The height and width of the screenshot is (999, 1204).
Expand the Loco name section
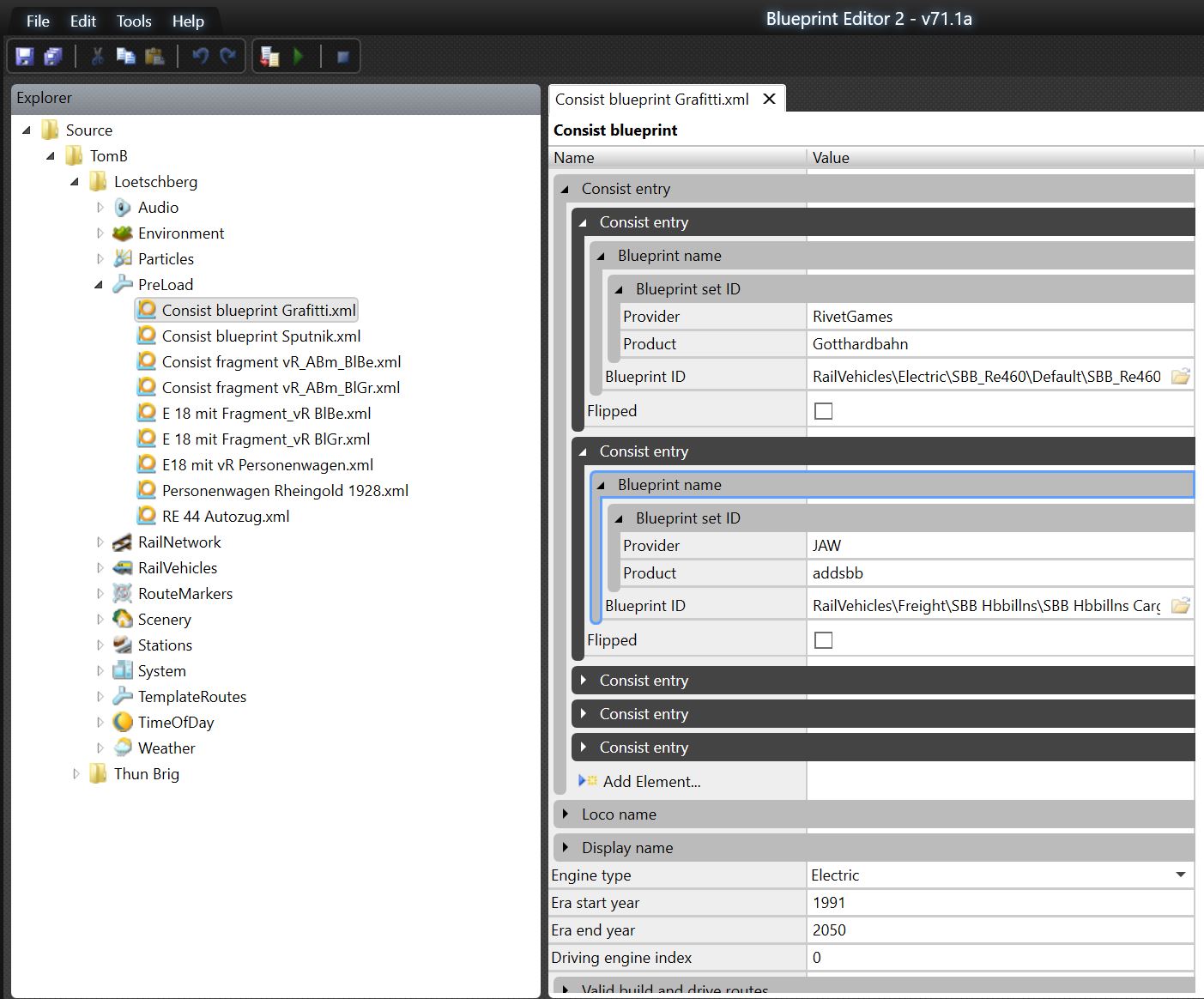point(566,814)
